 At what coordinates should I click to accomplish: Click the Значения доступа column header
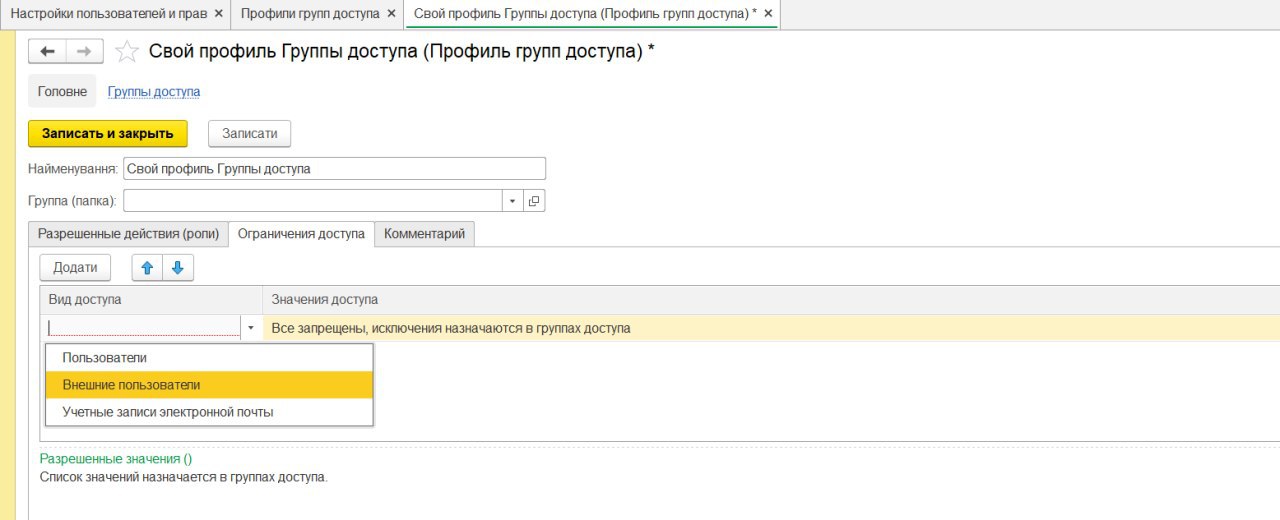[x=771, y=300]
